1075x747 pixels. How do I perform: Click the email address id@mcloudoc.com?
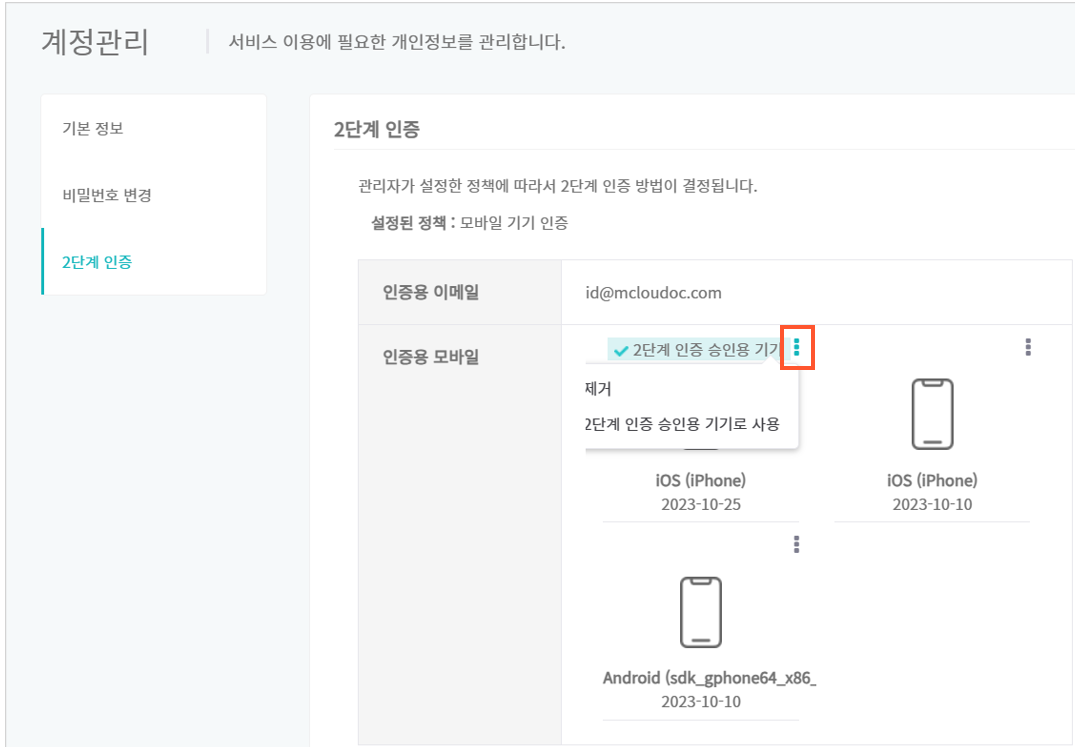653,293
